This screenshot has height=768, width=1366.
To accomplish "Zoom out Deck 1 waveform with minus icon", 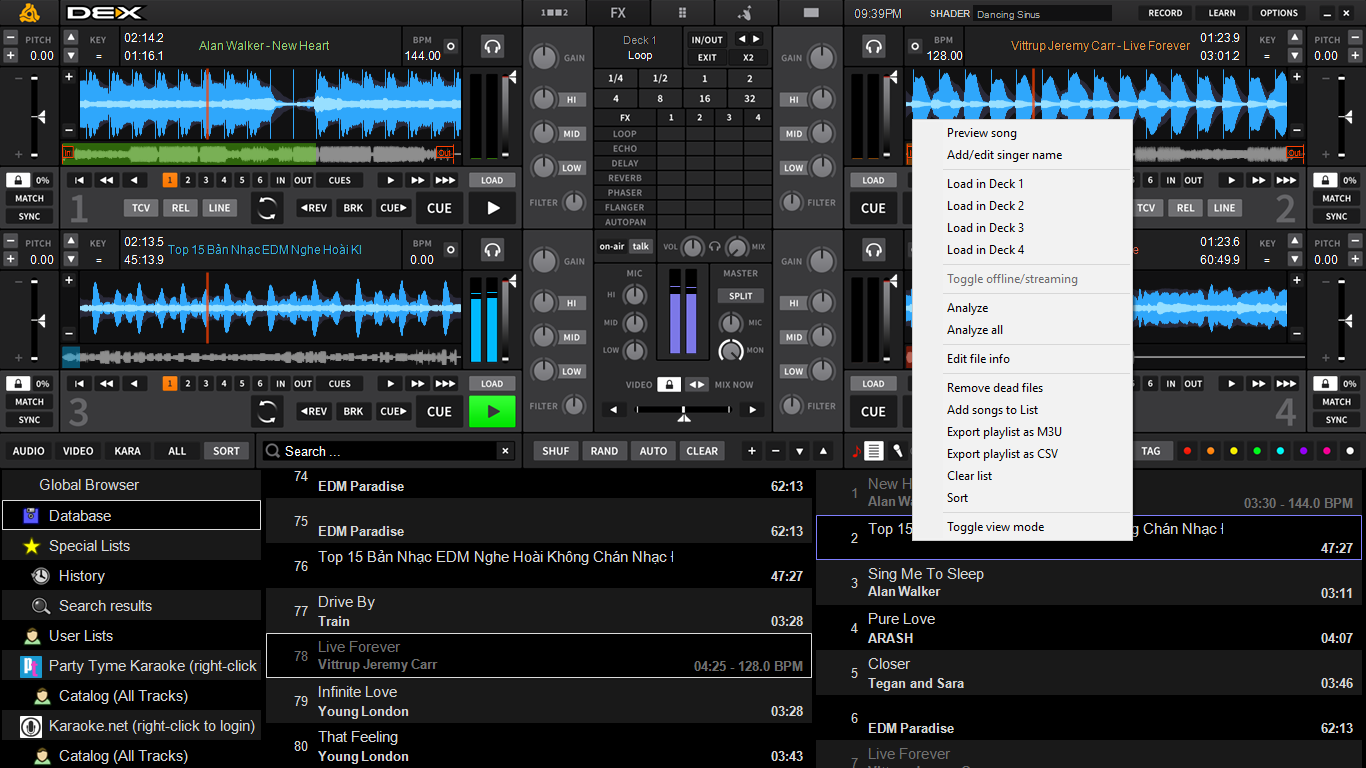I will pos(69,130).
